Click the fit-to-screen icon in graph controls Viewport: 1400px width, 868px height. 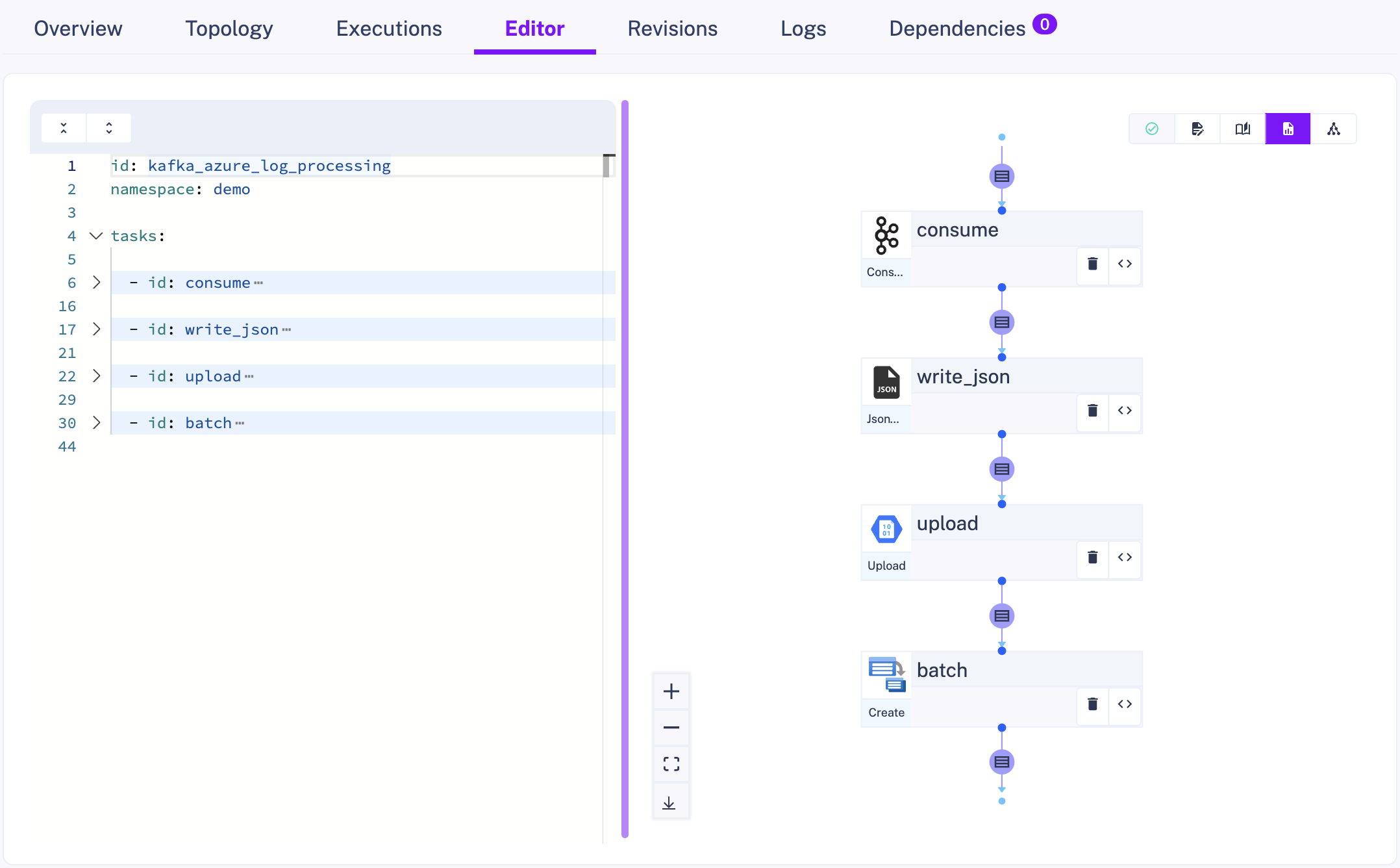point(671,765)
